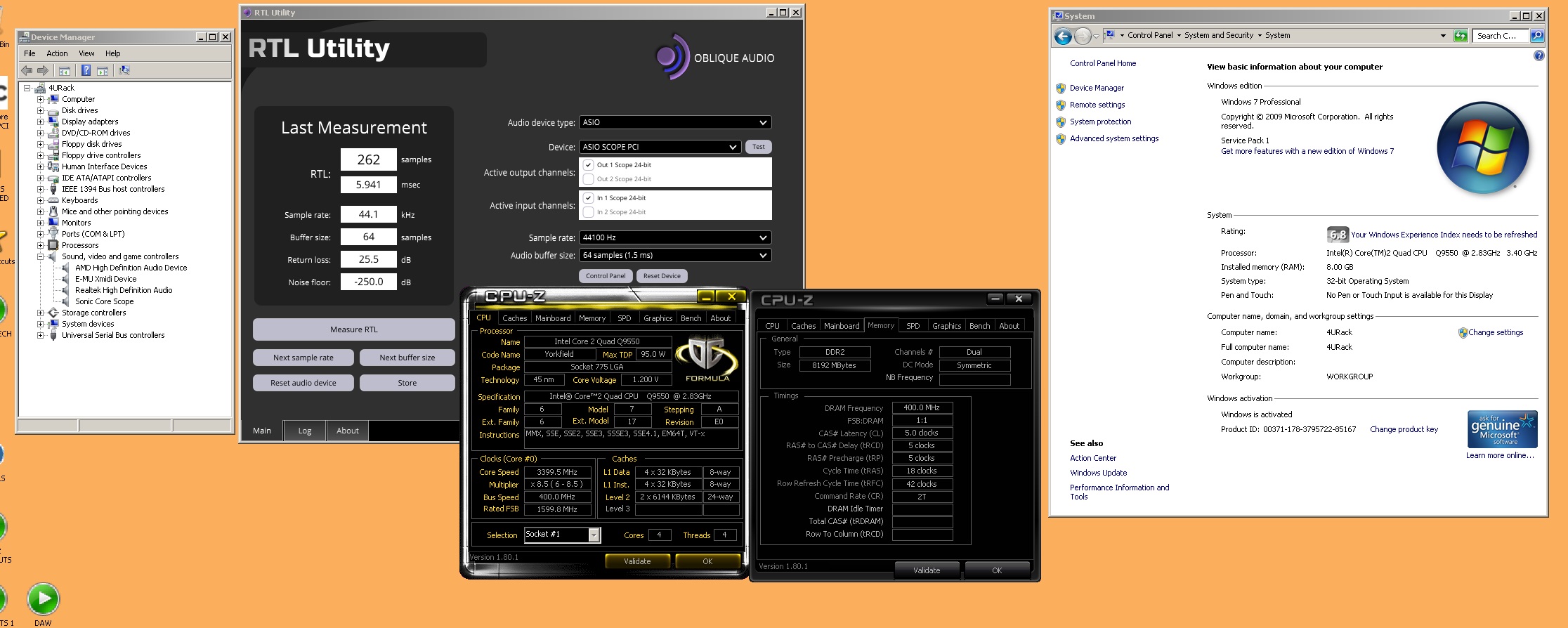Click the Forward arrow in Device Manager toolbar
This screenshot has height=628, width=1568.
coord(43,70)
